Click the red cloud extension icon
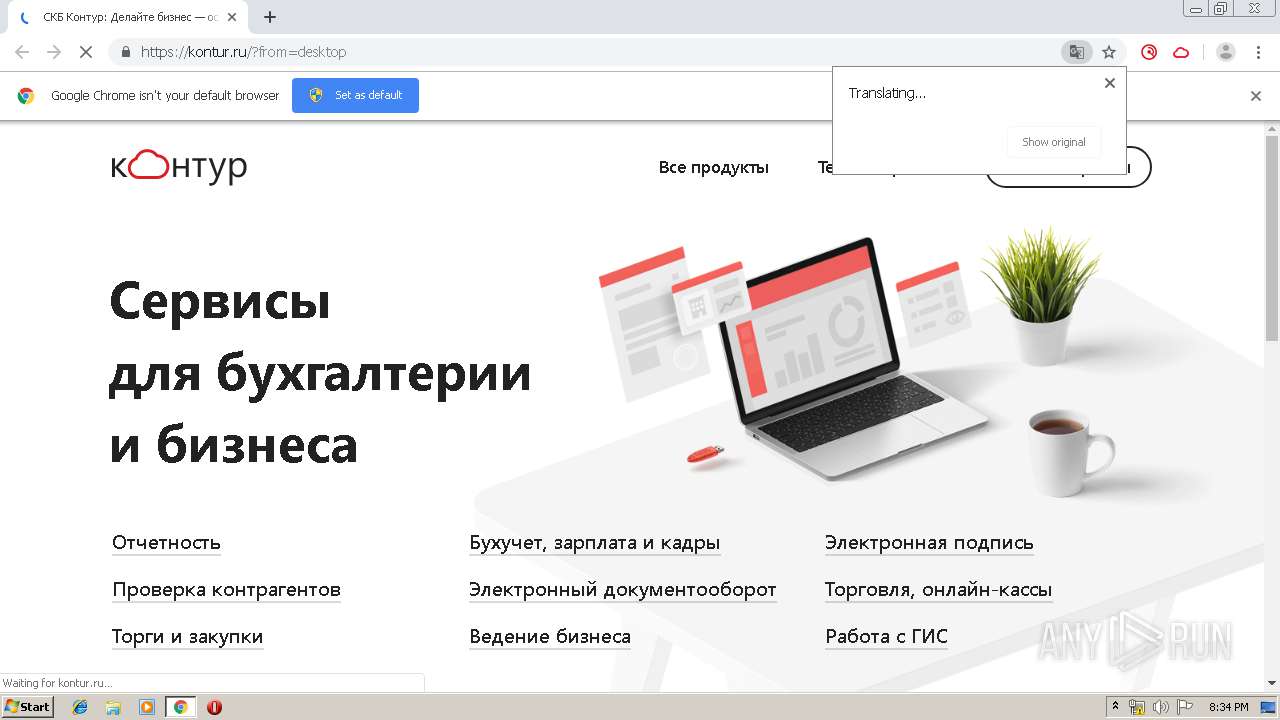 coord(1181,52)
